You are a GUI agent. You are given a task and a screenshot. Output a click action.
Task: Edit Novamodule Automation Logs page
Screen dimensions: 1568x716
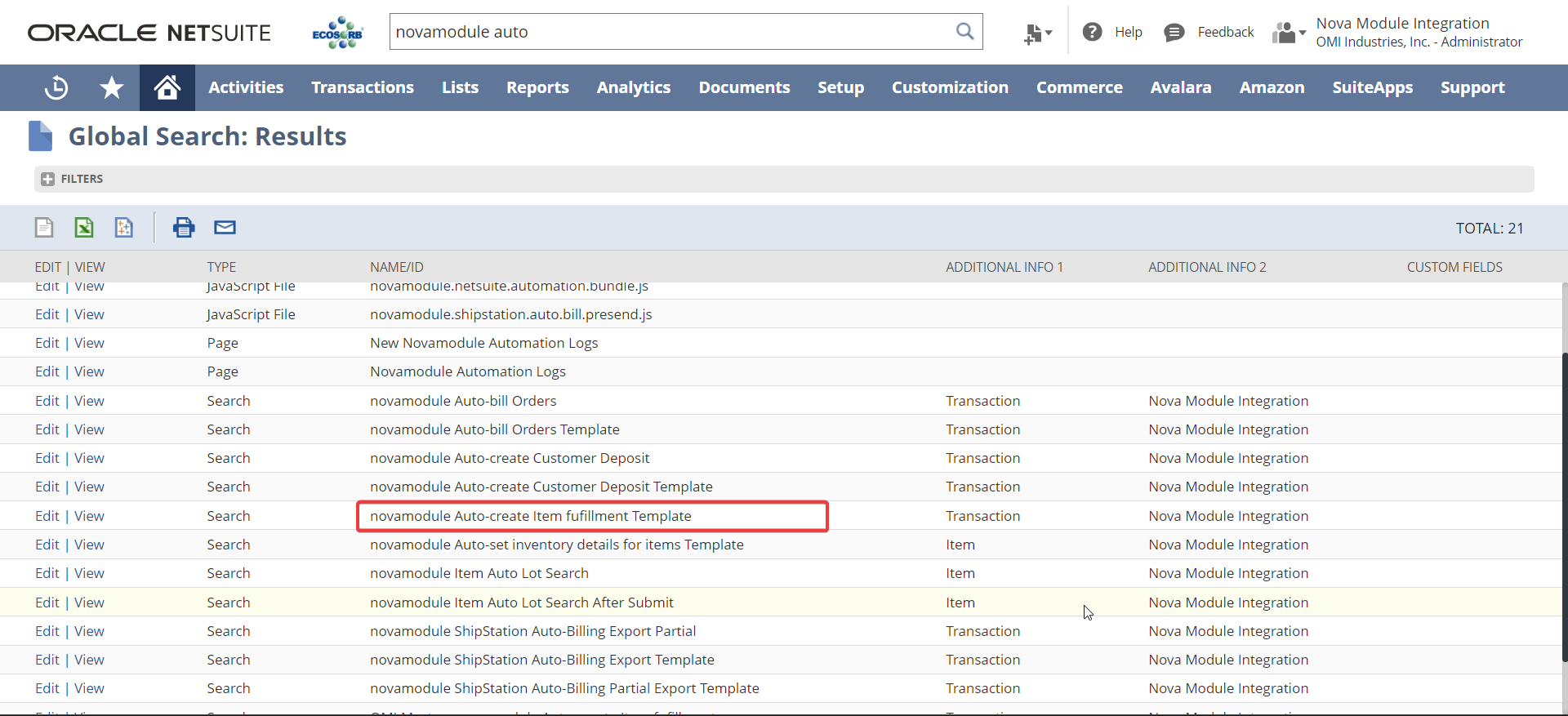(47, 371)
